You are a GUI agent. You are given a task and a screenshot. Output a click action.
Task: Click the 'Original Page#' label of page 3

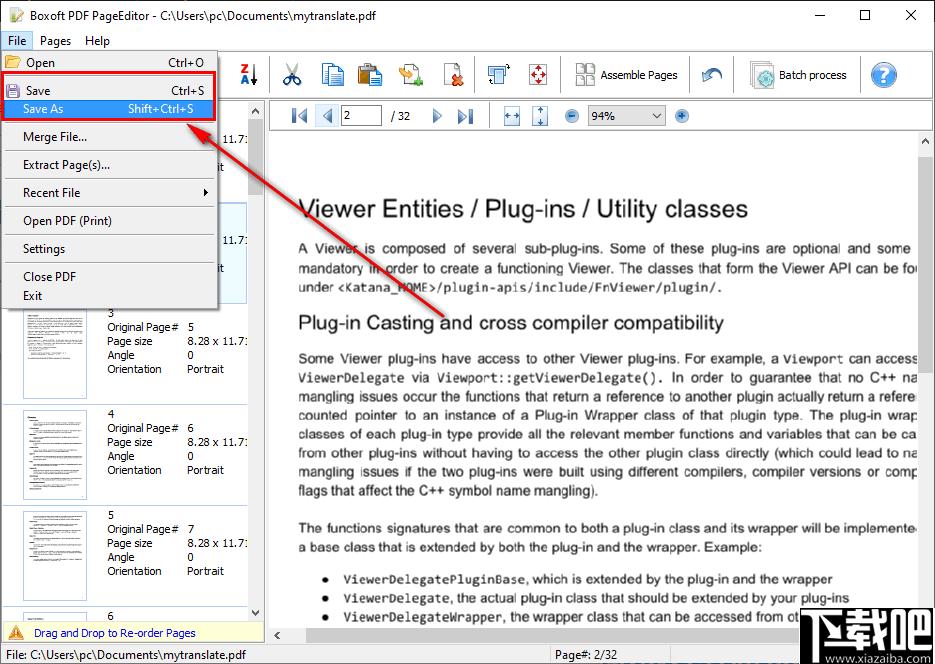tap(143, 327)
